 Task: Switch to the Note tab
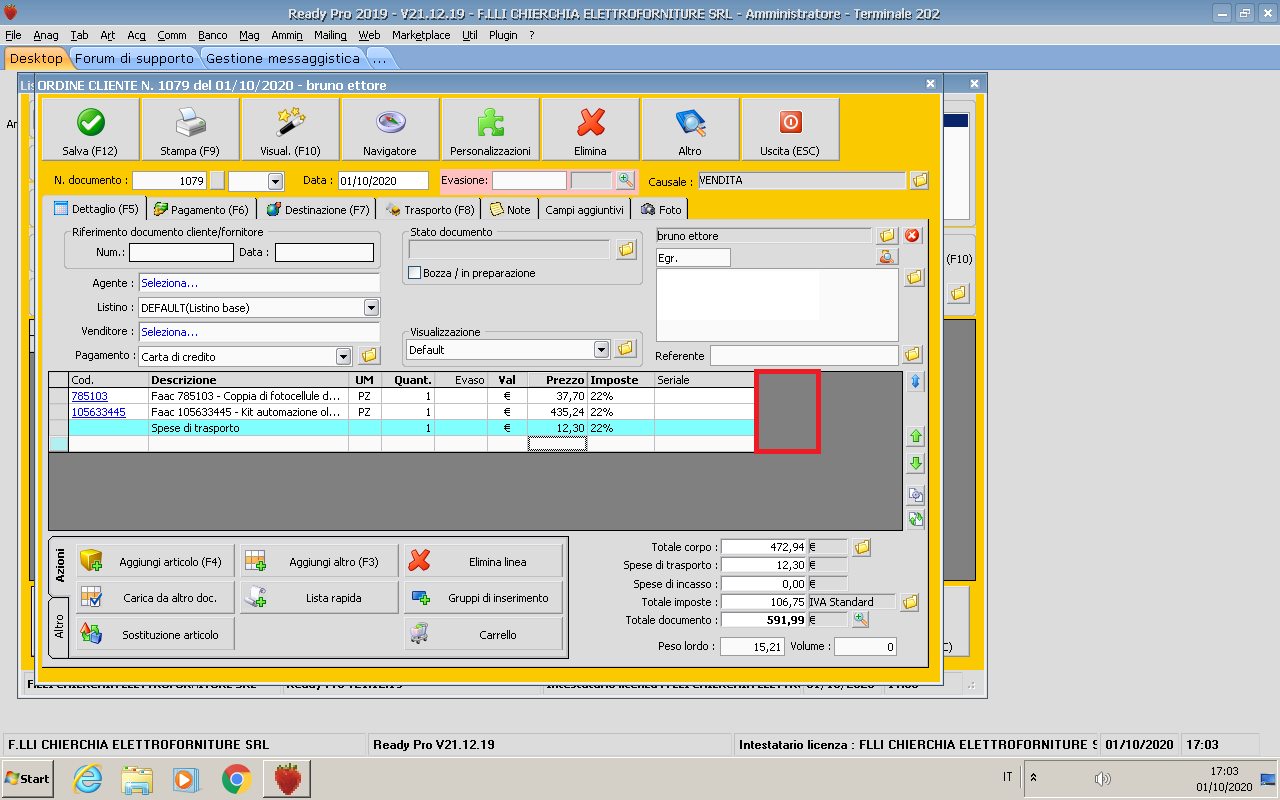click(x=510, y=209)
